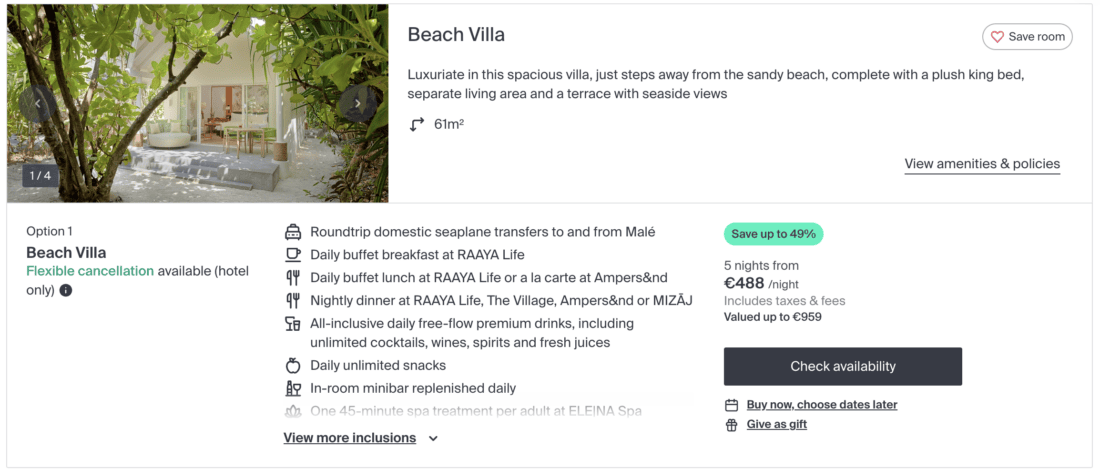Click Buy now, choose dates later

tap(821, 405)
